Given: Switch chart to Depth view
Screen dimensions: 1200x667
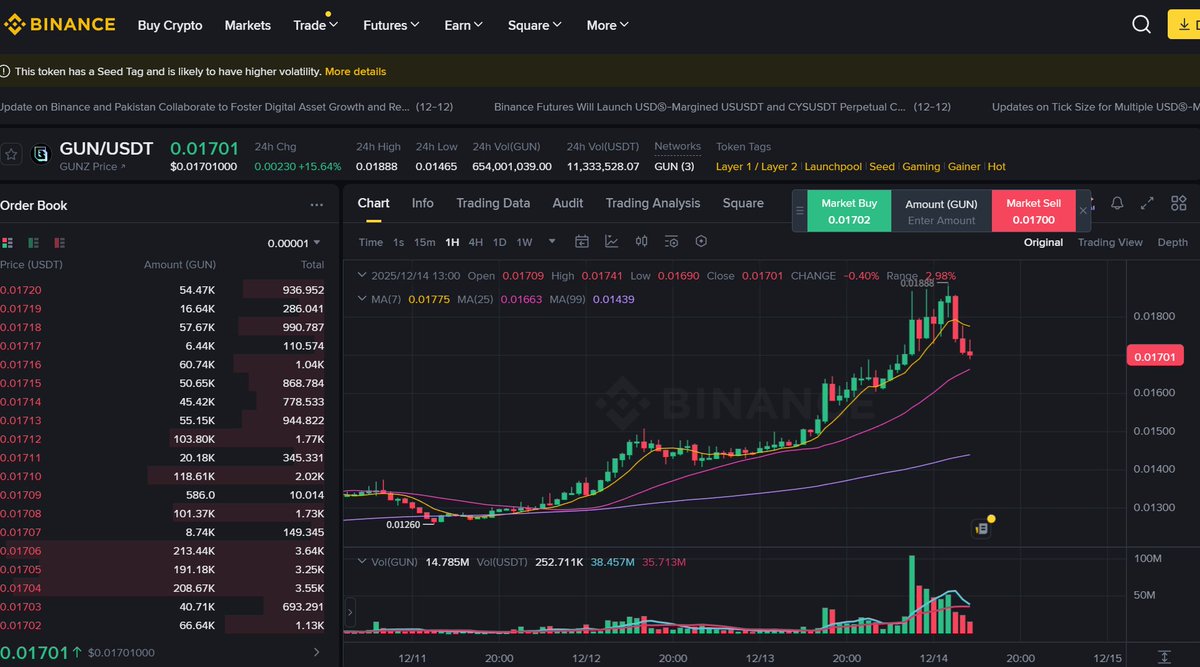Looking at the screenshot, I should 1173,242.
